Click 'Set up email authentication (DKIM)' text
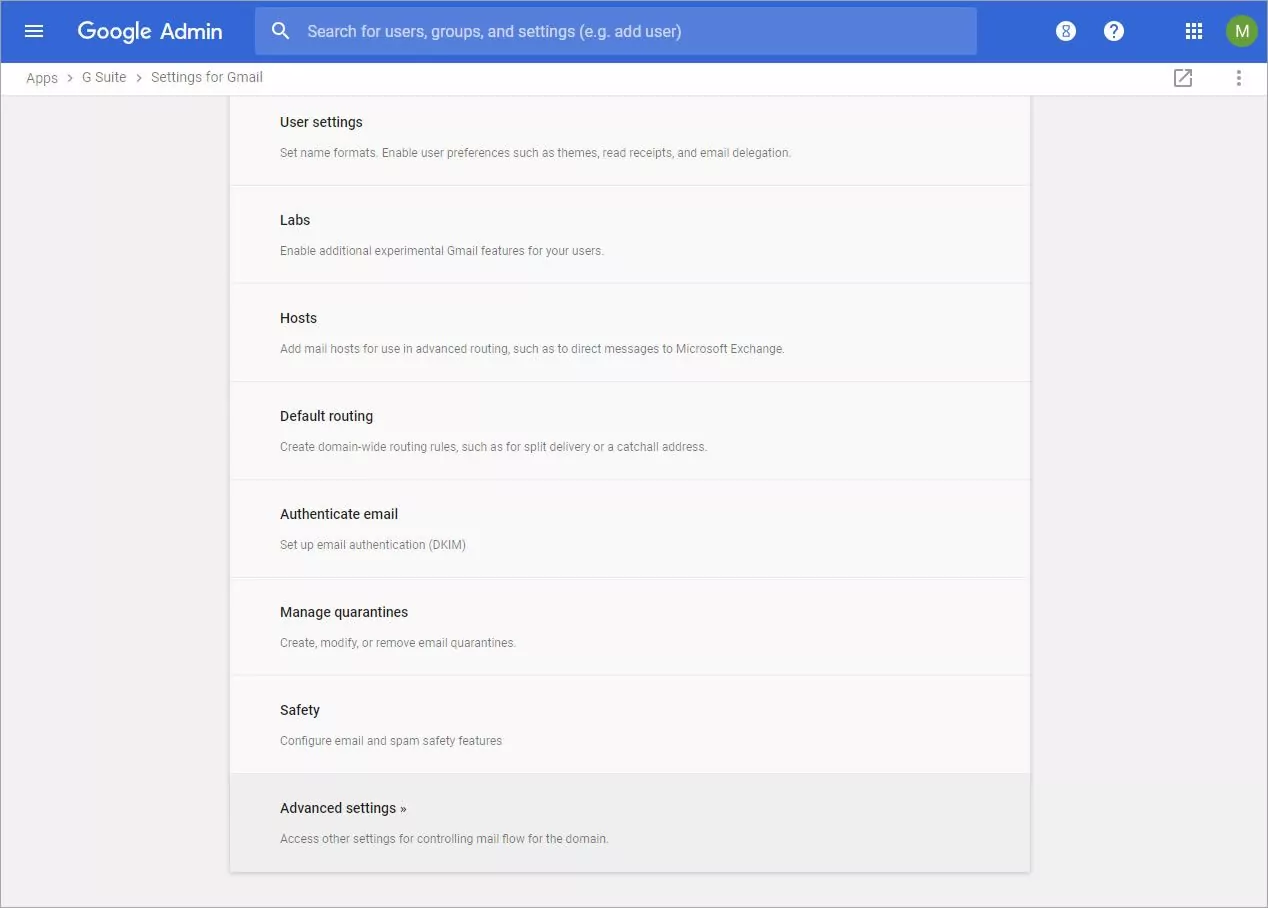Viewport: 1268px width, 908px height. [373, 545]
